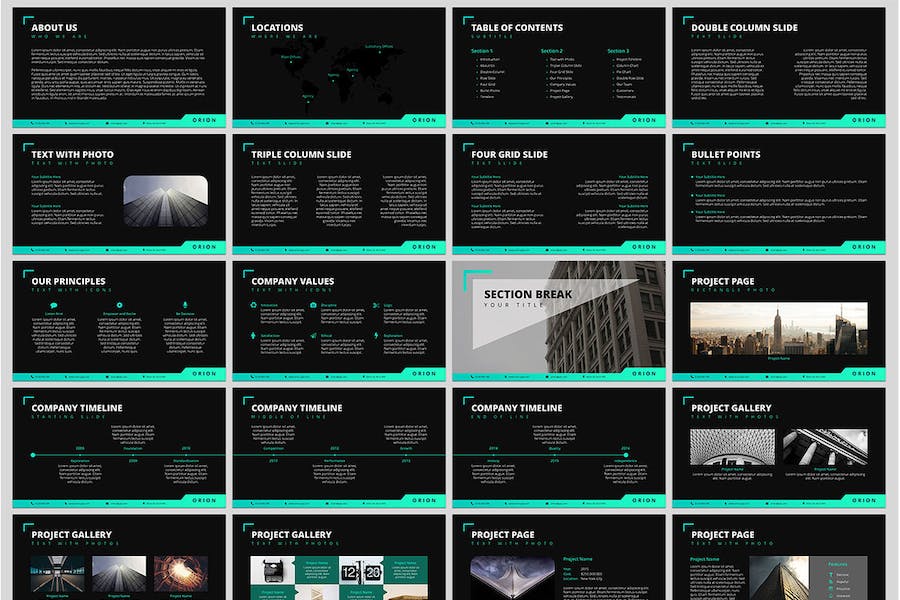Click the end dot on Company Timeline end slide
This screenshot has height=600, width=900.
coord(626,455)
